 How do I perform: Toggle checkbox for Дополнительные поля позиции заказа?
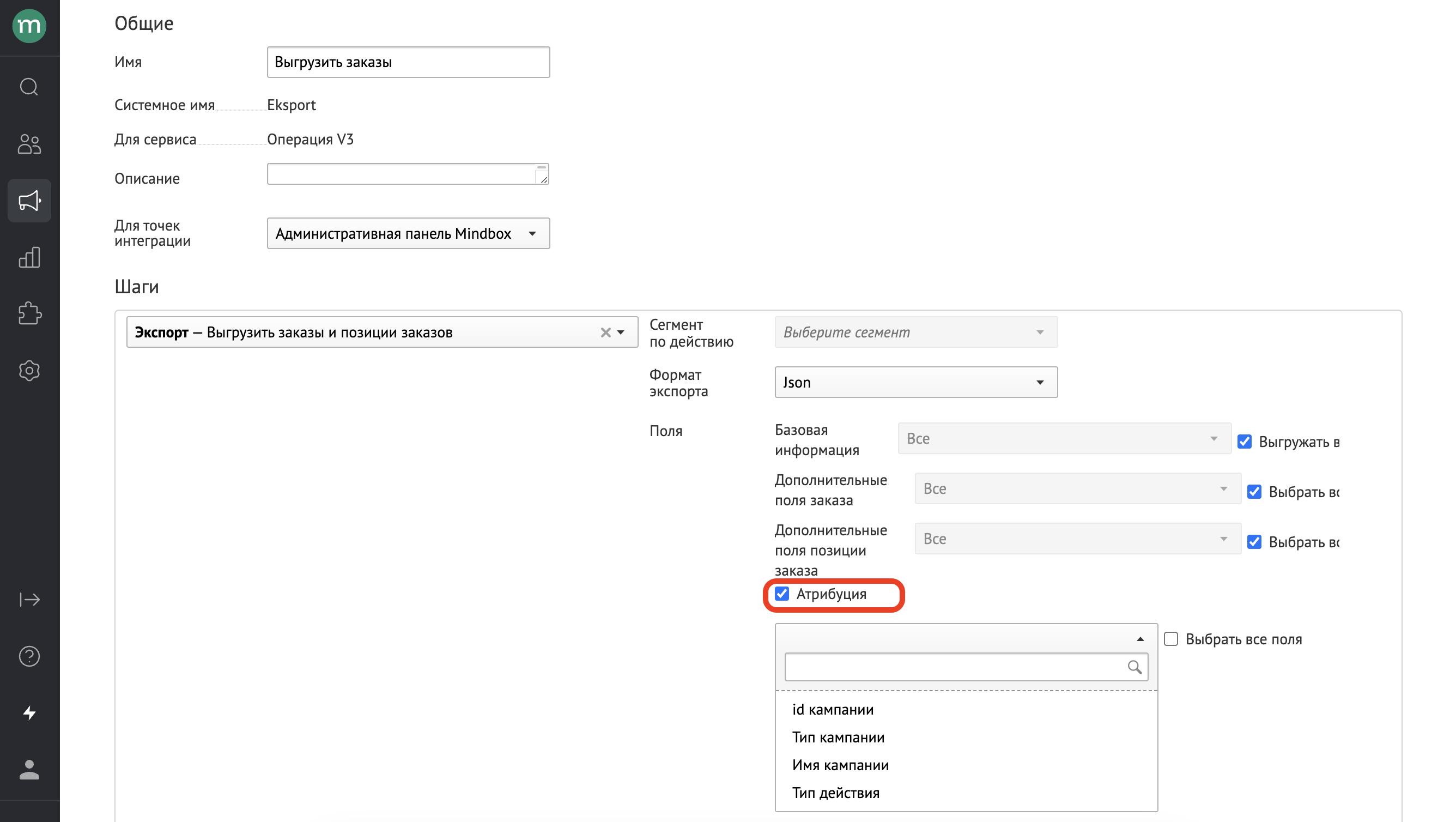1254,542
